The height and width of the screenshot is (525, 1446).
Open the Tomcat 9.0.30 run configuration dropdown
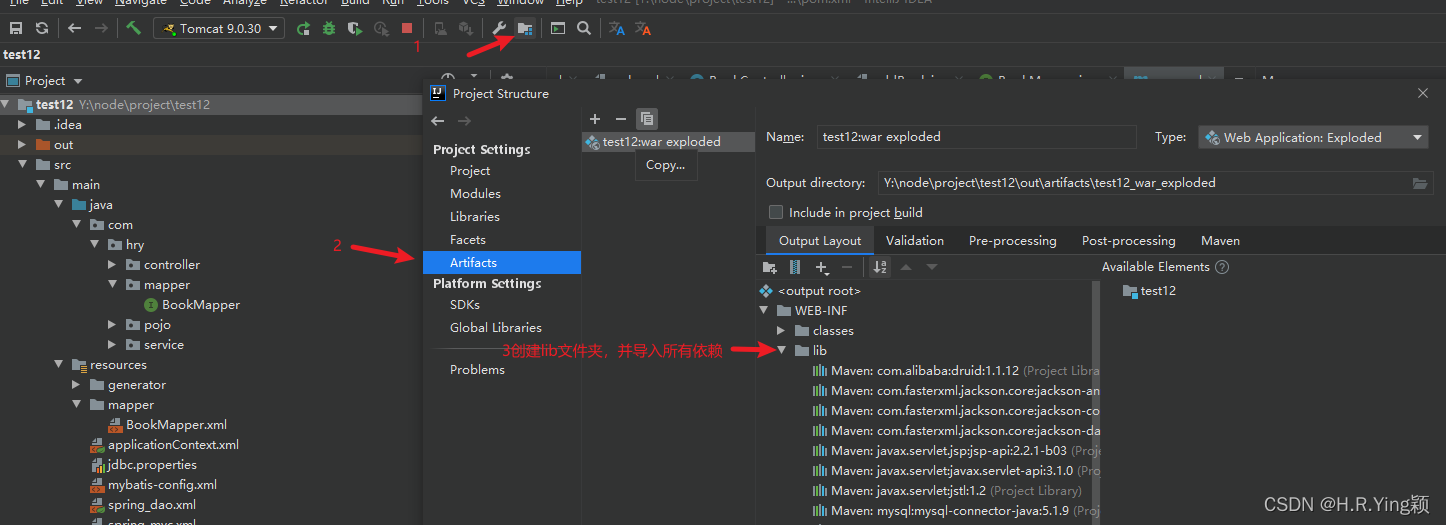[x=219, y=29]
